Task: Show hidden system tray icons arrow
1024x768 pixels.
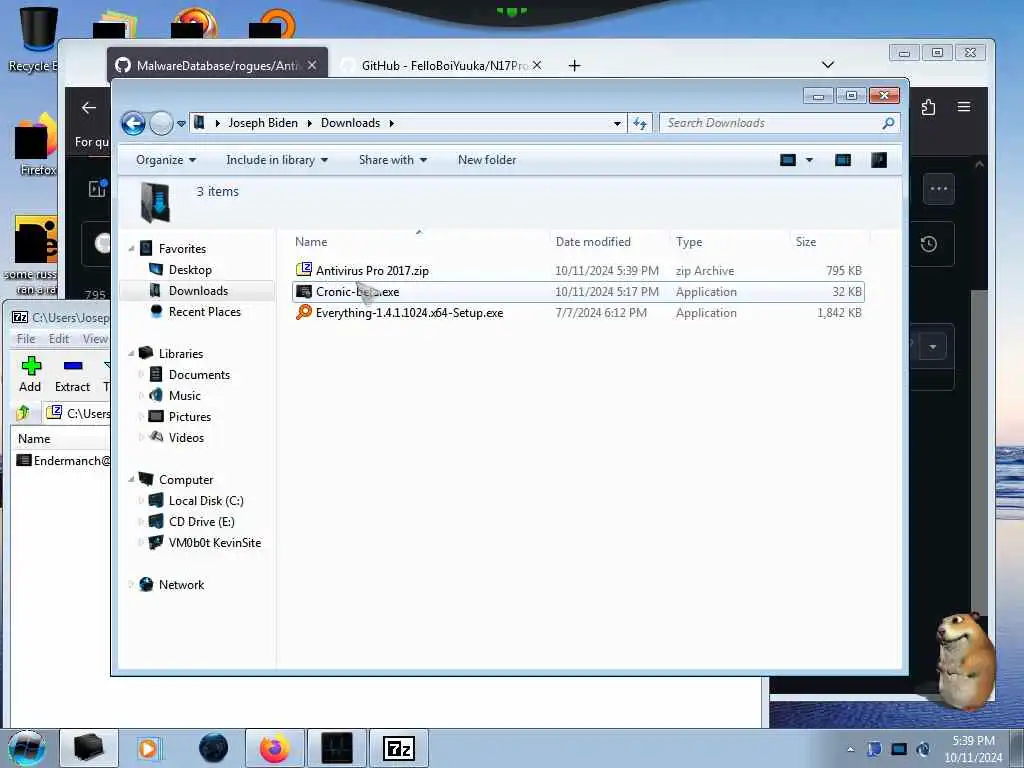Action: coord(850,750)
